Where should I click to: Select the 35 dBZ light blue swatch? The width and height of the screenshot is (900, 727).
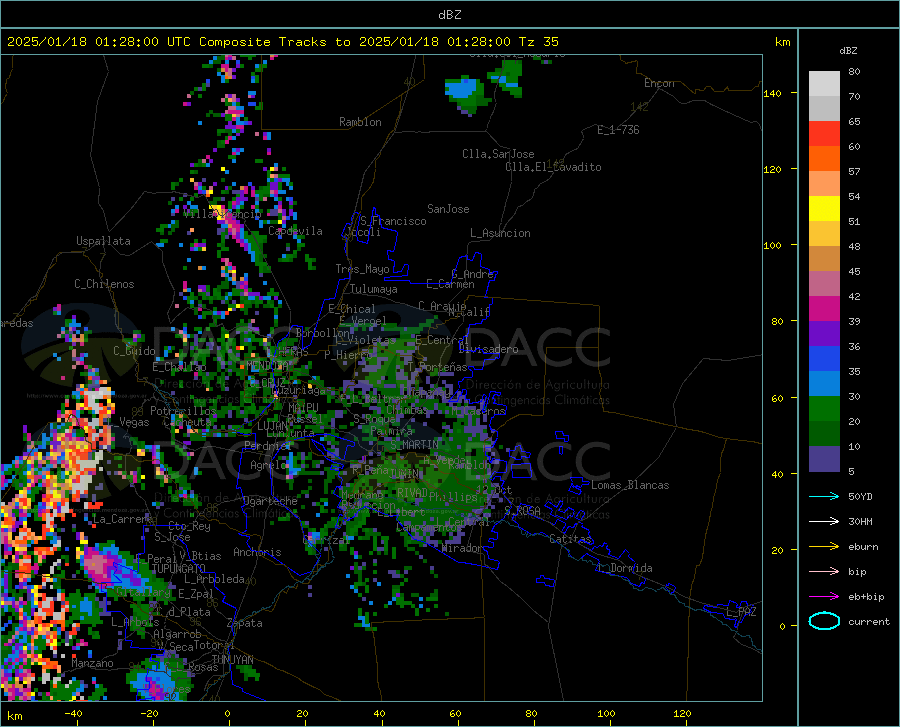(x=824, y=384)
